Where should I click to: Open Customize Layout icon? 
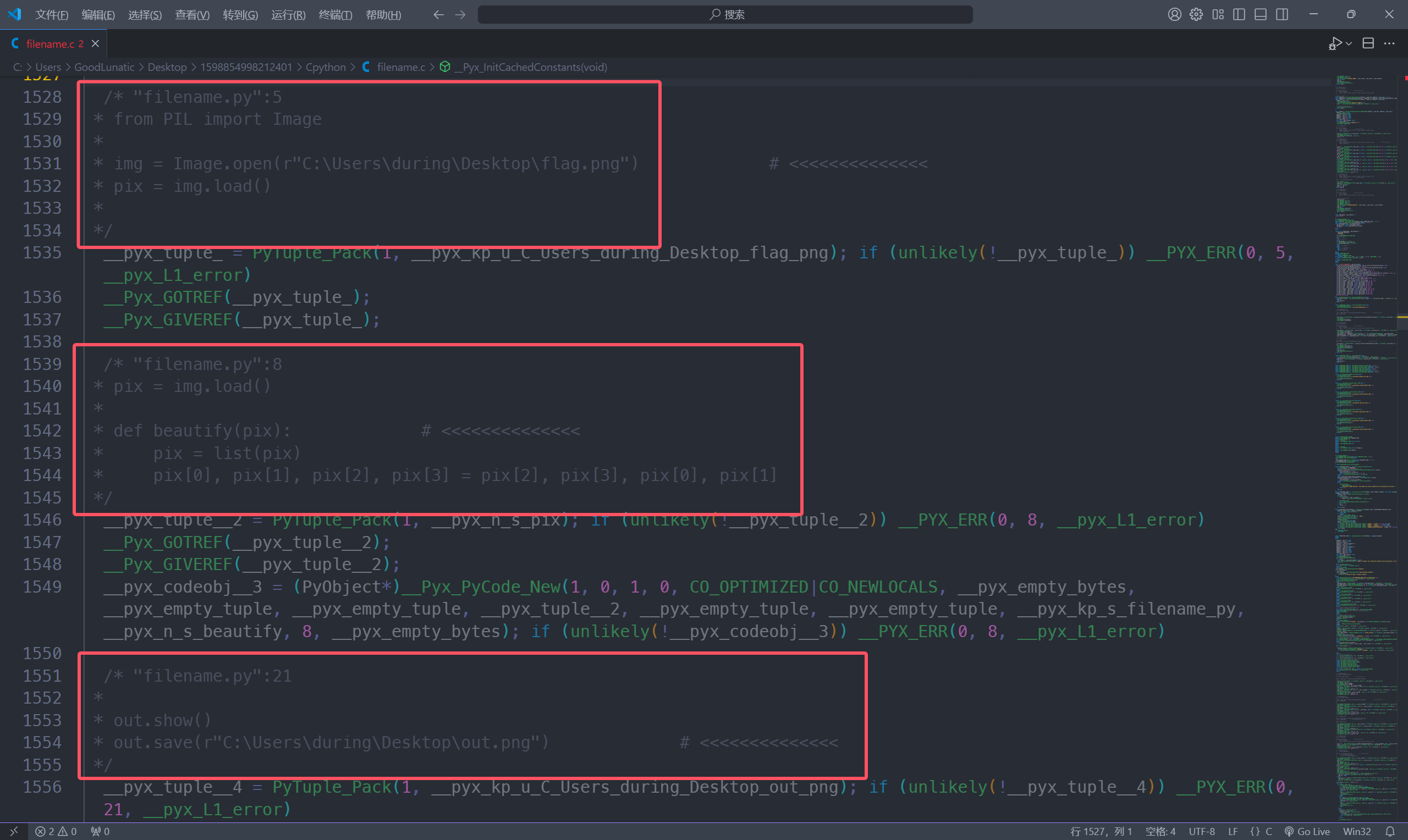pyautogui.click(x=1218, y=15)
